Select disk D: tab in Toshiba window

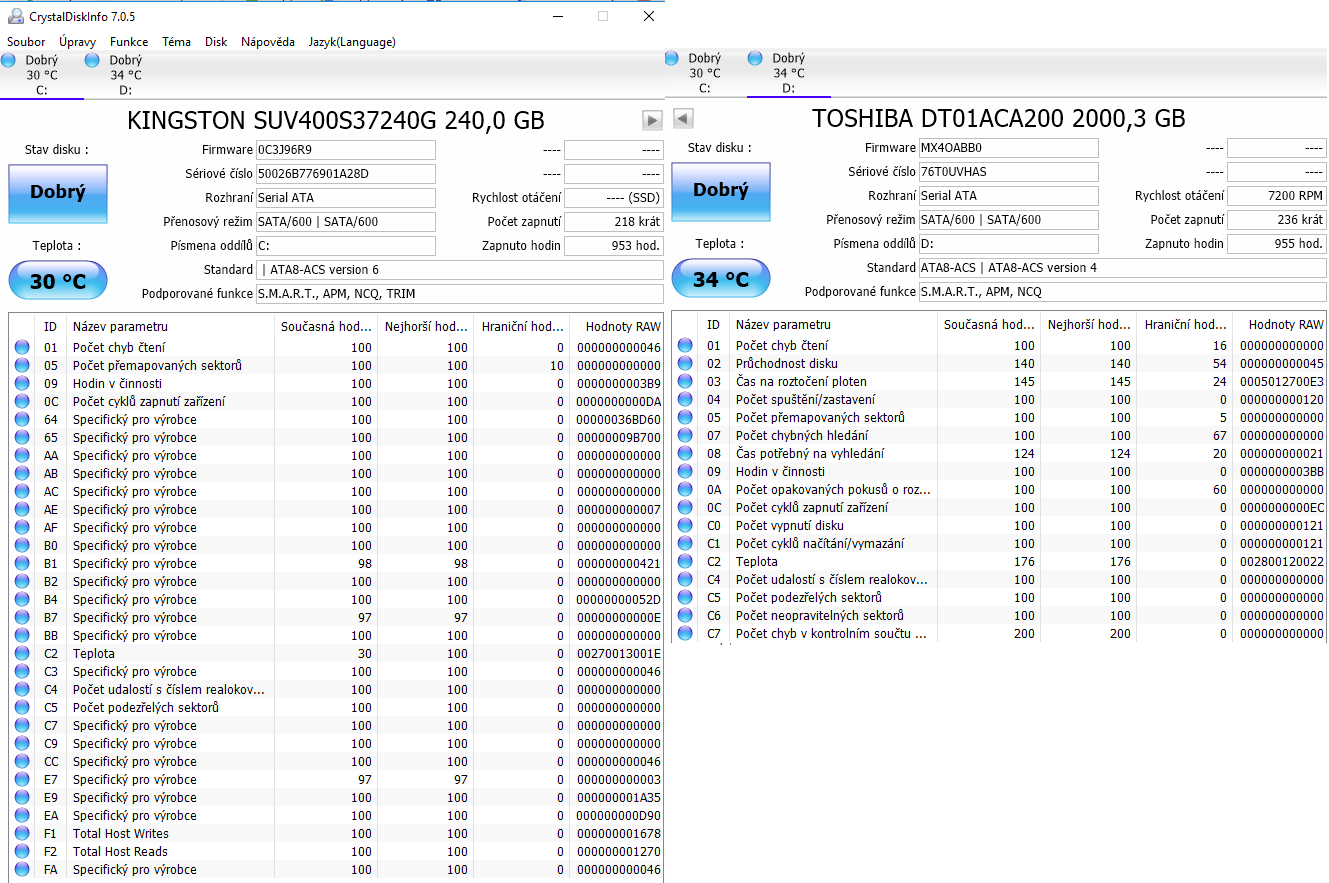tap(788, 73)
